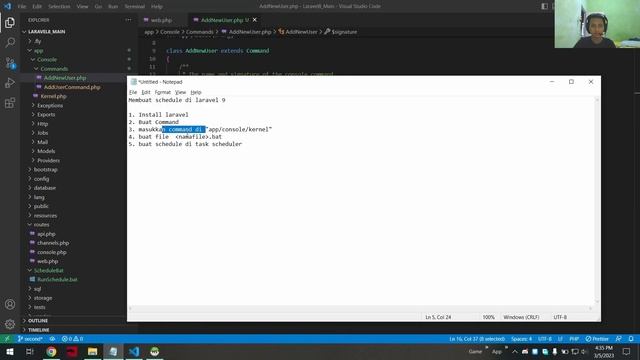This screenshot has height=360, width=640.
Task: Open console.php under routes
Action: [x=51, y=252]
